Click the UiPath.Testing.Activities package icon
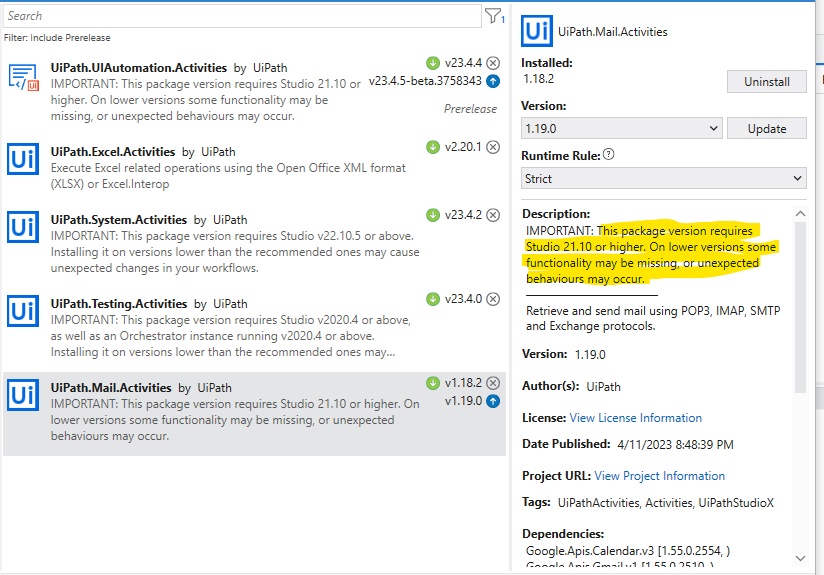Viewport: 824px width, 575px height. pyautogui.click(x=23, y=311)
